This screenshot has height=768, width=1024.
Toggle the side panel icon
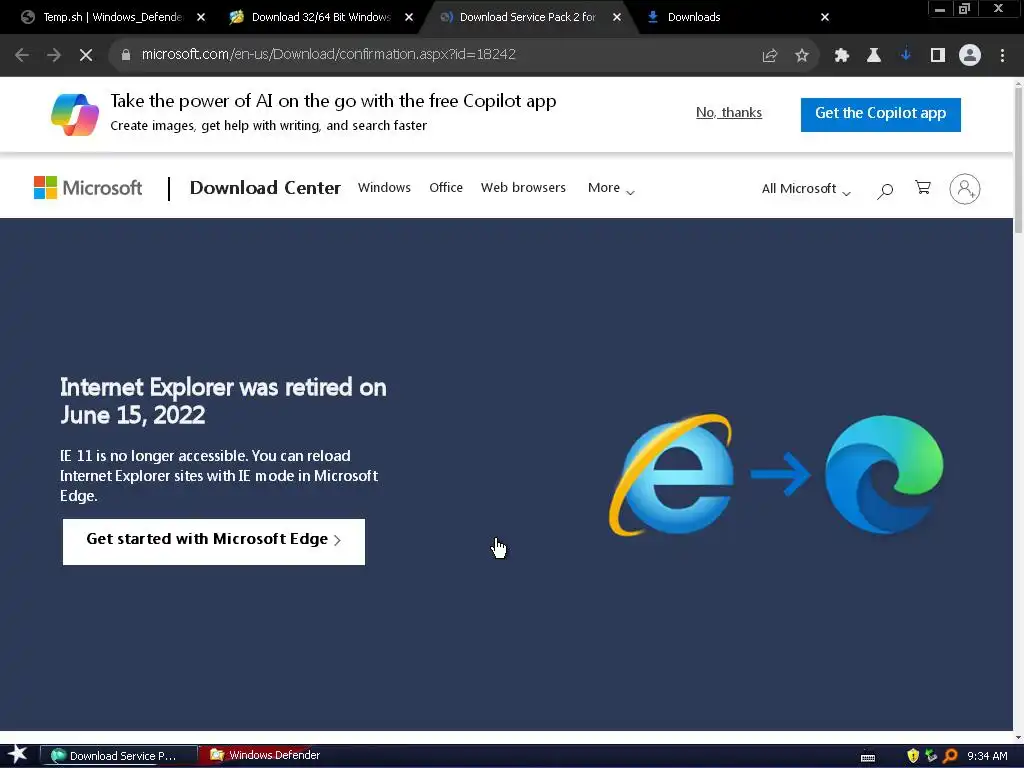tap(938, 56)
